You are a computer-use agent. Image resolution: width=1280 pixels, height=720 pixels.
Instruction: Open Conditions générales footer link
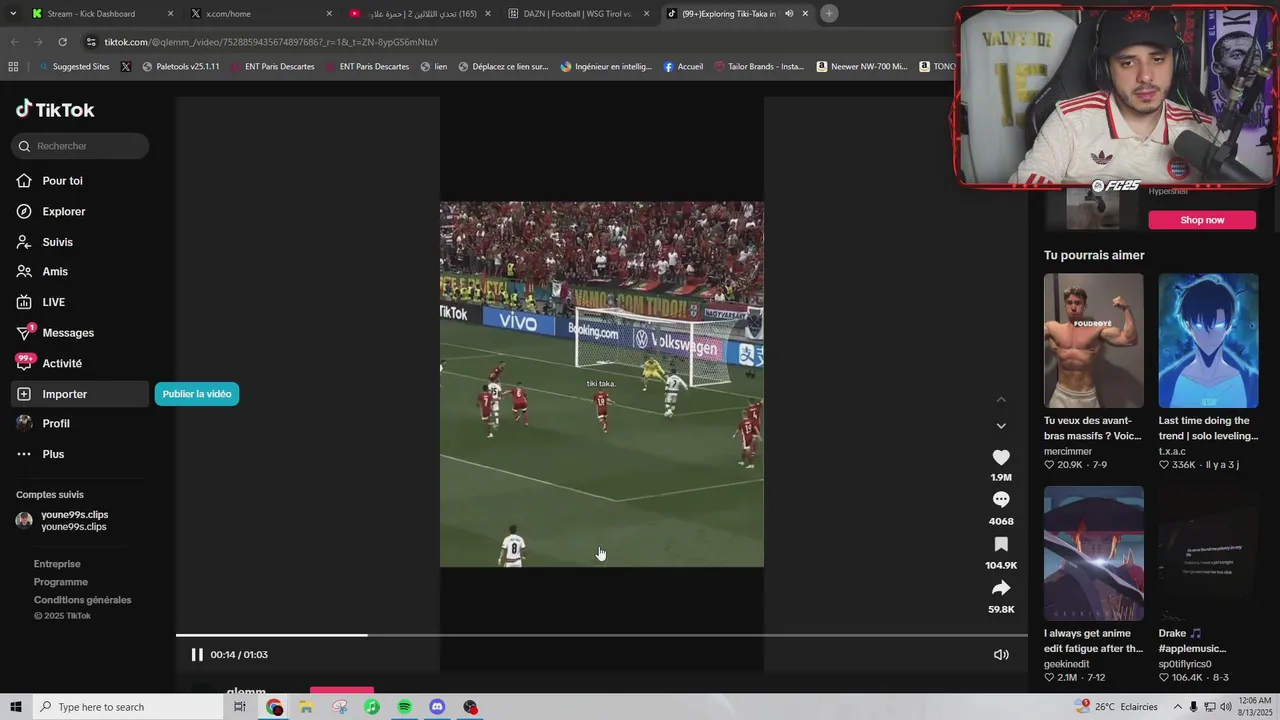pos(83,600)
